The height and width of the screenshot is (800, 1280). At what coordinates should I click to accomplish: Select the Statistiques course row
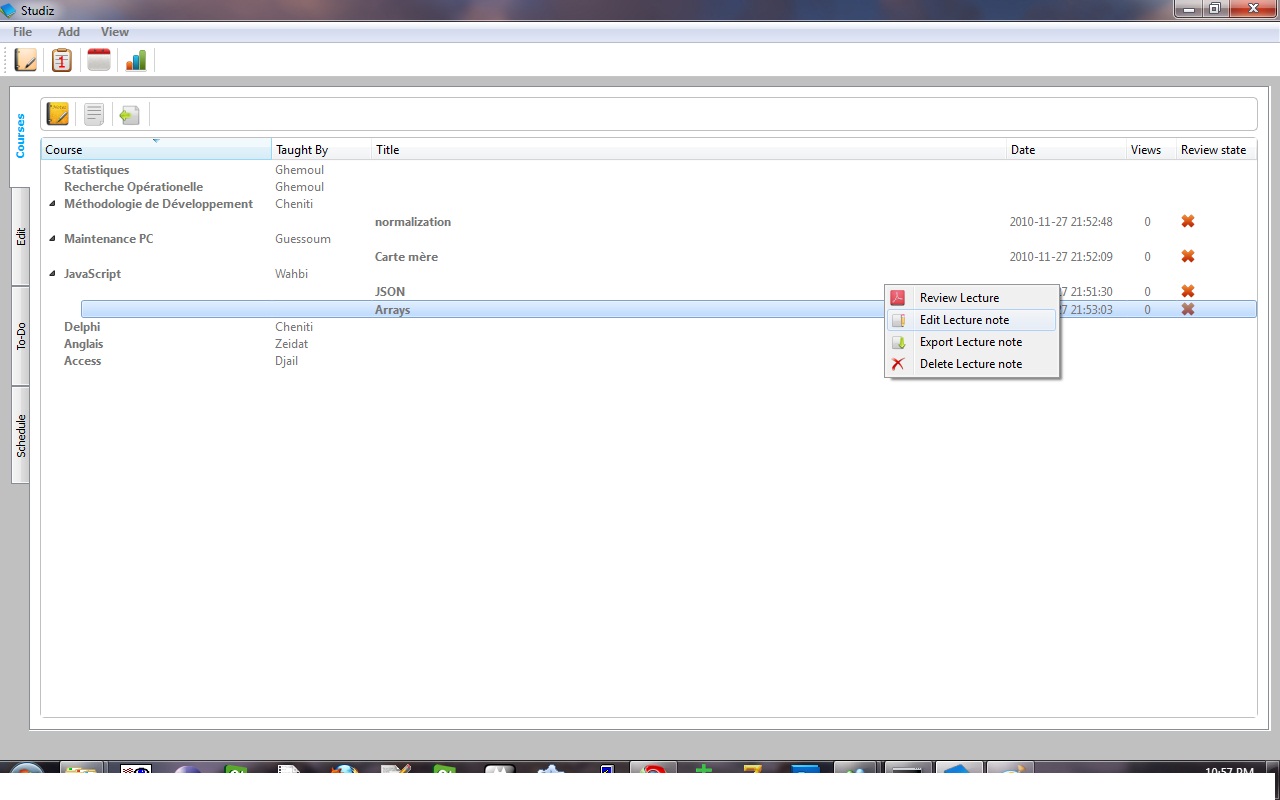(96, 170)
